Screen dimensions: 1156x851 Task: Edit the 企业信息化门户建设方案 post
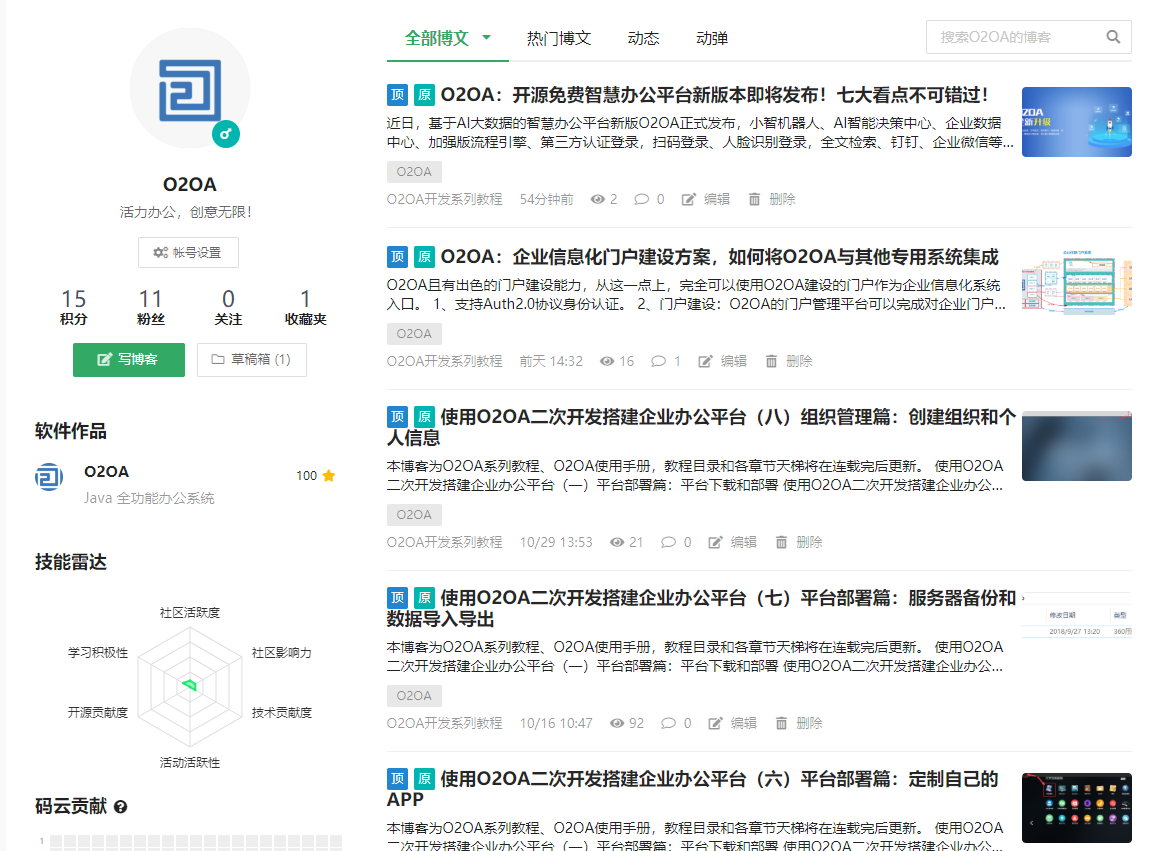pos(722,361)
